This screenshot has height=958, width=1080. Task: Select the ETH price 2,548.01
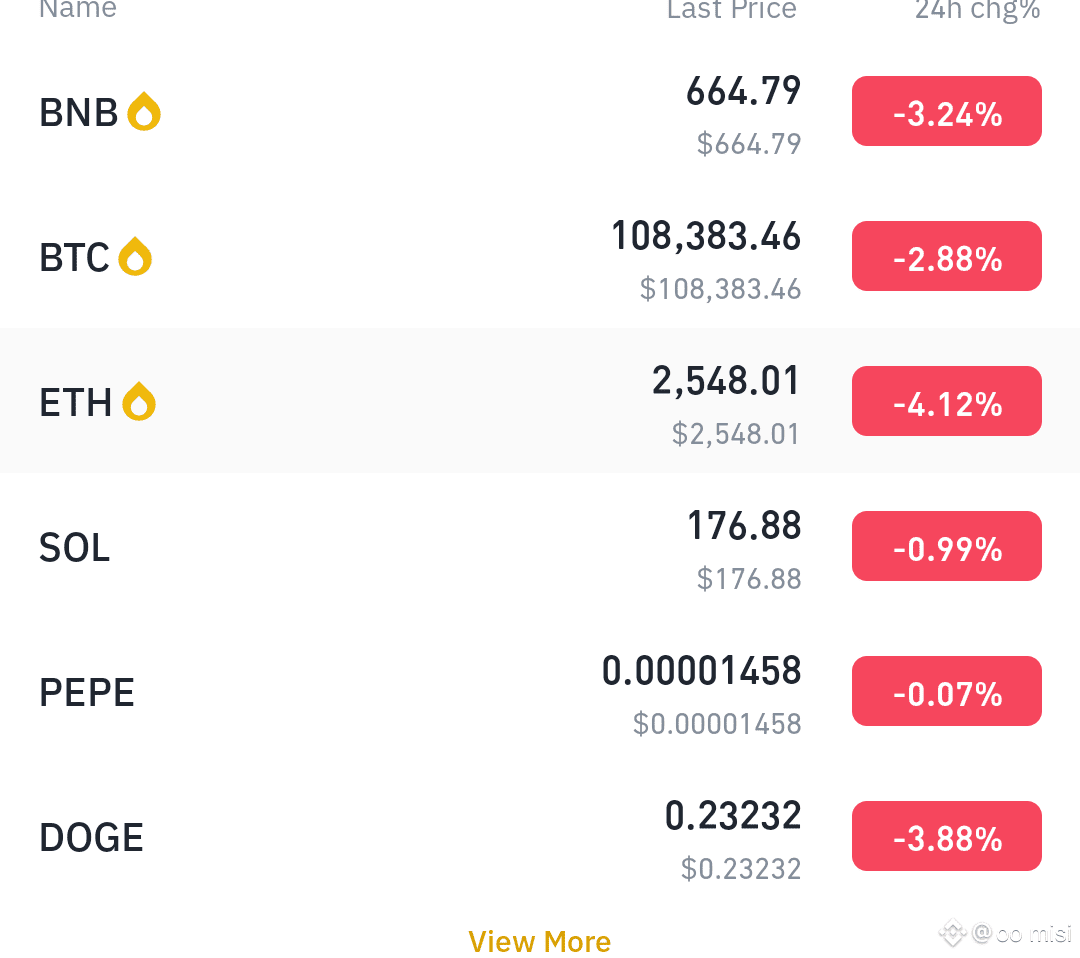(x=726, y=381)
